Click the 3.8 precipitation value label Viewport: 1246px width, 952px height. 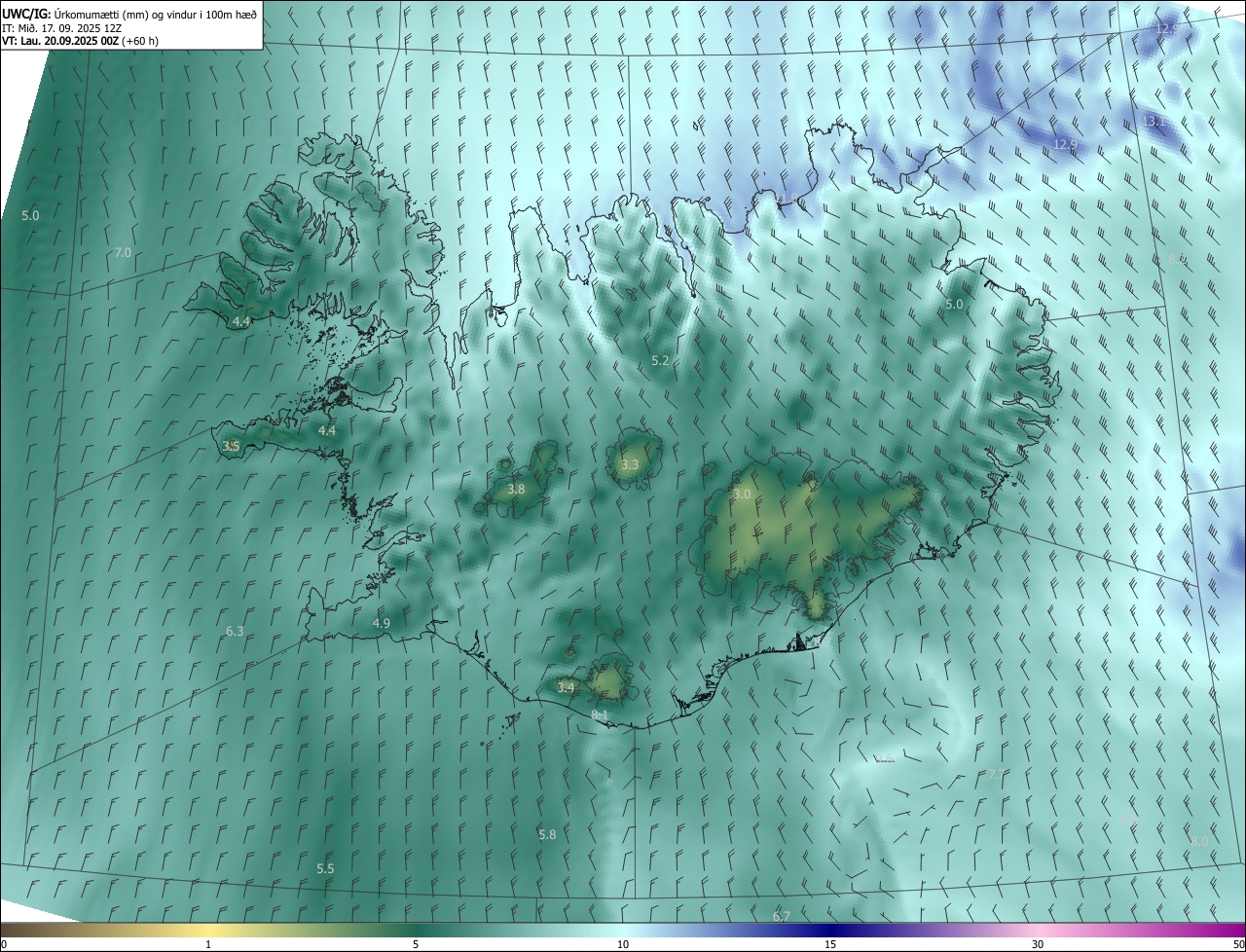point(517,490)
